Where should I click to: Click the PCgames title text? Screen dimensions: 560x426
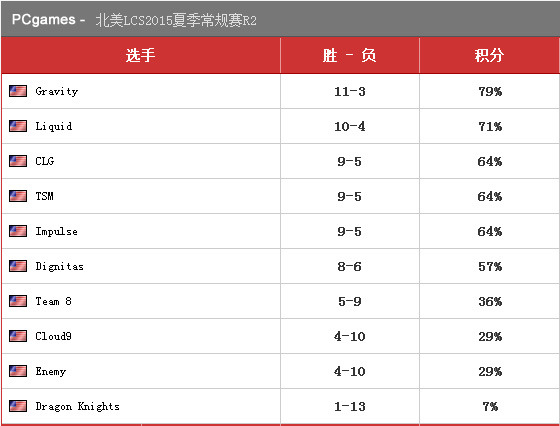coord(44,19)
